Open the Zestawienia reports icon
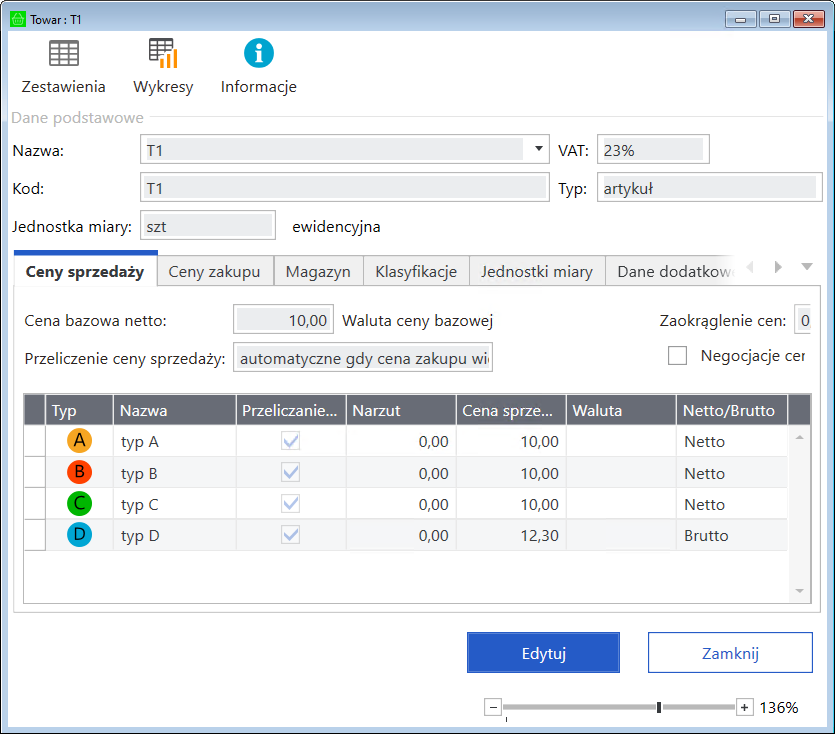 [64, 54]
